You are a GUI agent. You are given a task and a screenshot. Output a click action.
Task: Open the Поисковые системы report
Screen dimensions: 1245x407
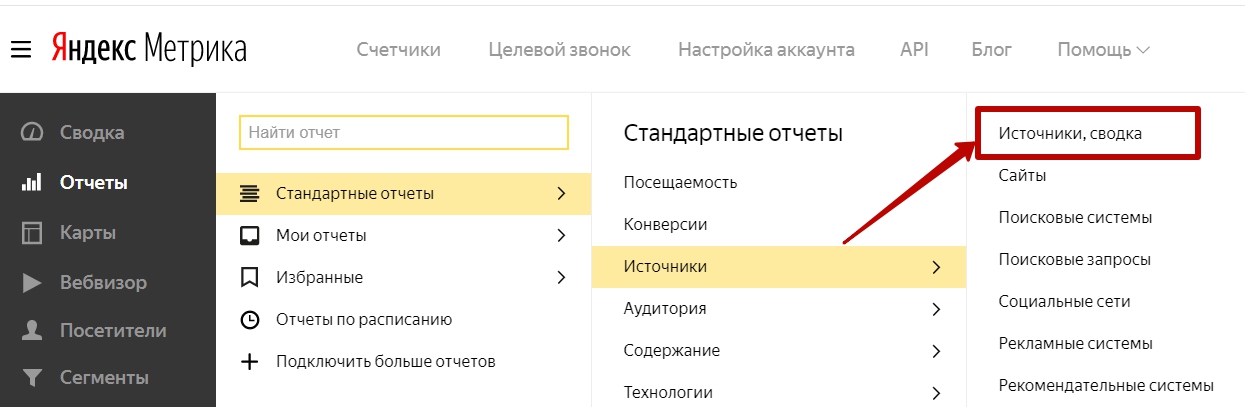coord(1075,217)
